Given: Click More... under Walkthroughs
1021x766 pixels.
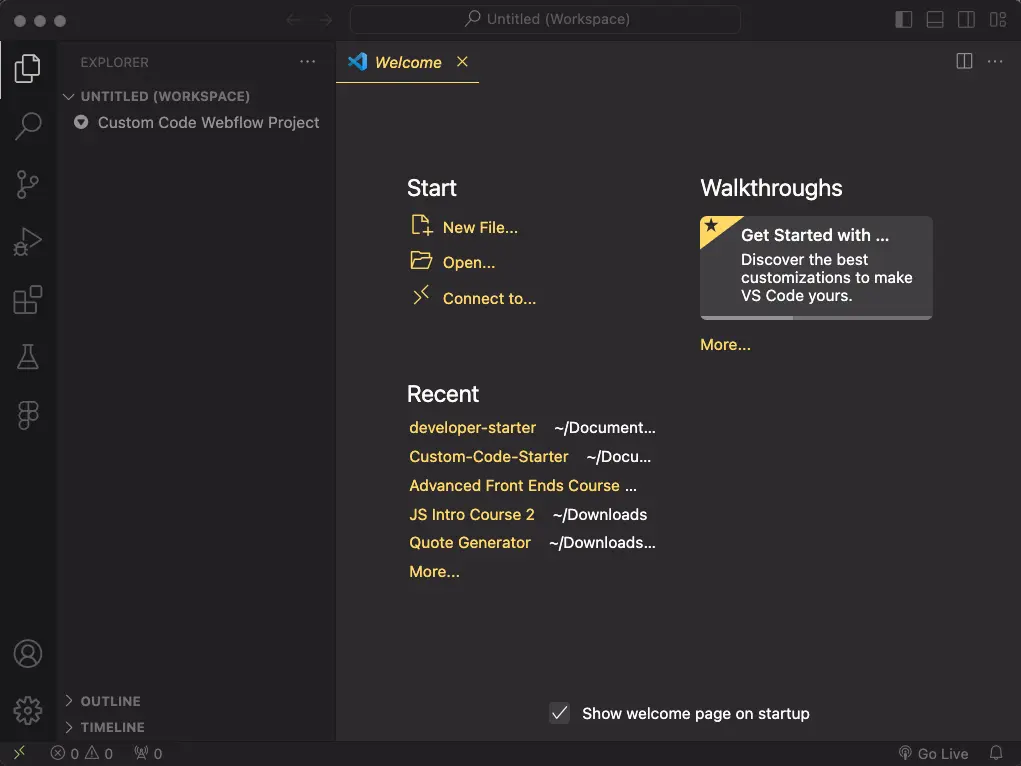Looking at the screenshot, I should [x=725, y=345].
